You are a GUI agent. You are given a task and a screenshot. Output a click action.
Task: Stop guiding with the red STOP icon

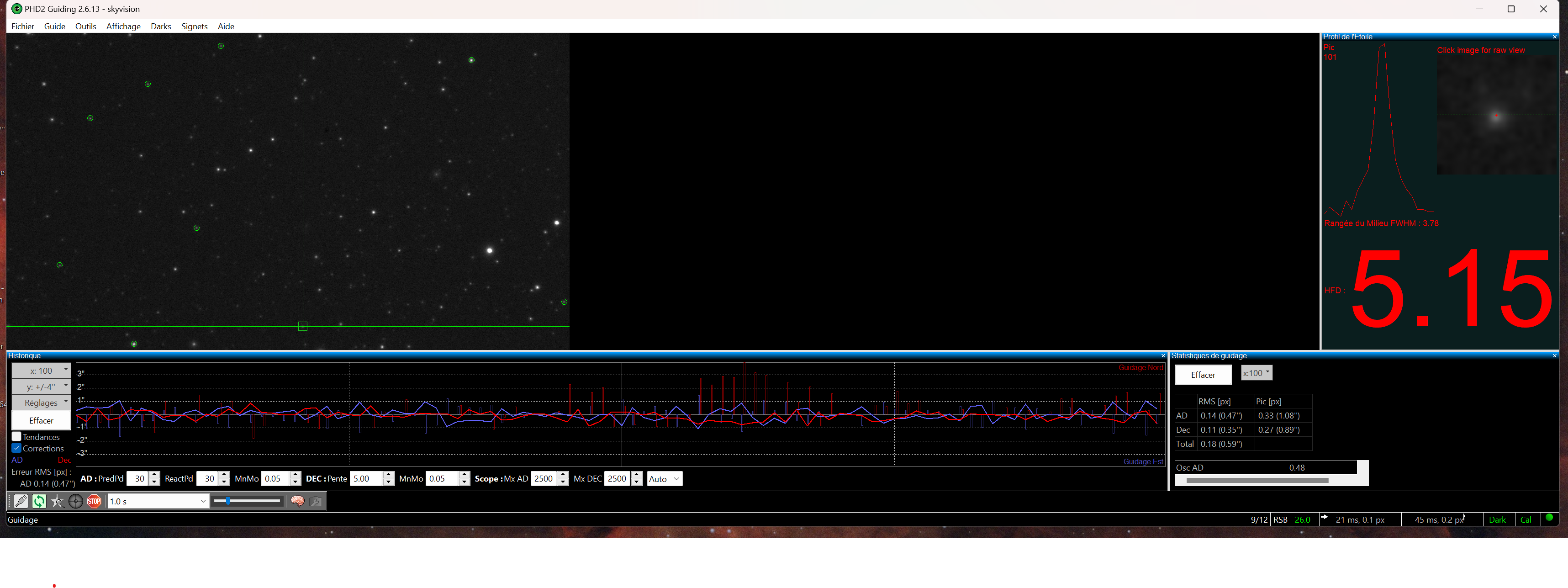click(94, 501)
